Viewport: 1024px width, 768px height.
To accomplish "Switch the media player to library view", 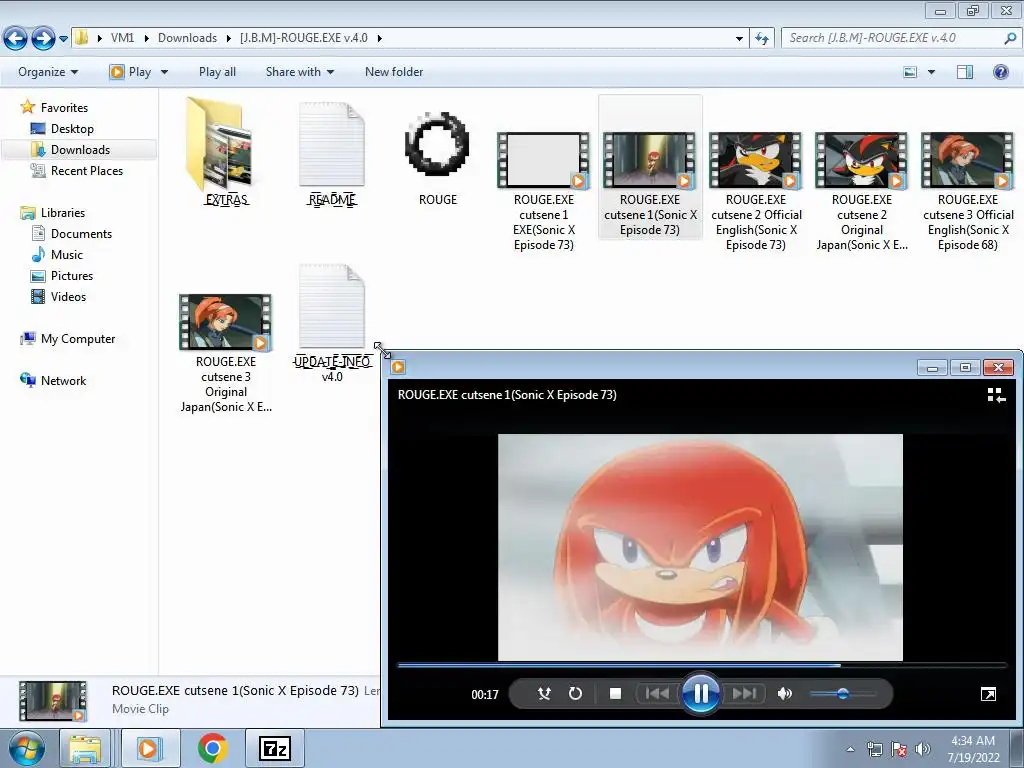I will pyautogui.click(x=996, y=395).
